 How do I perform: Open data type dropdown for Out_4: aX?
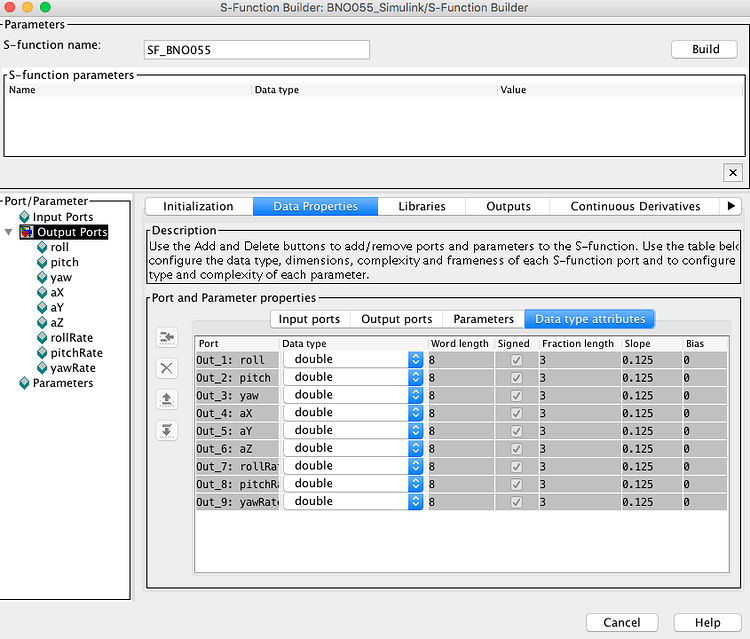coord(416,413)
